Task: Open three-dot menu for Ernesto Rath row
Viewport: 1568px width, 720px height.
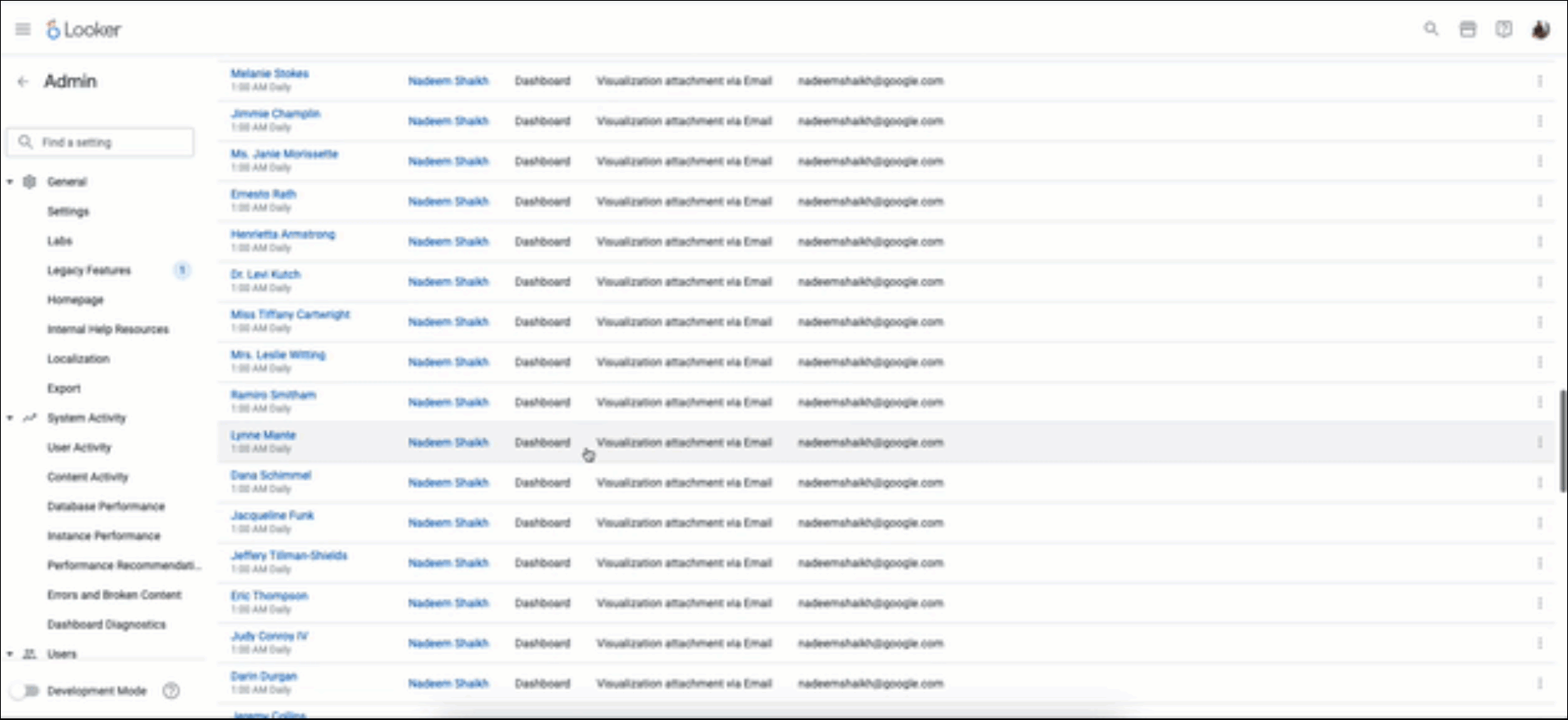Action: click(x=1539, y=201)
